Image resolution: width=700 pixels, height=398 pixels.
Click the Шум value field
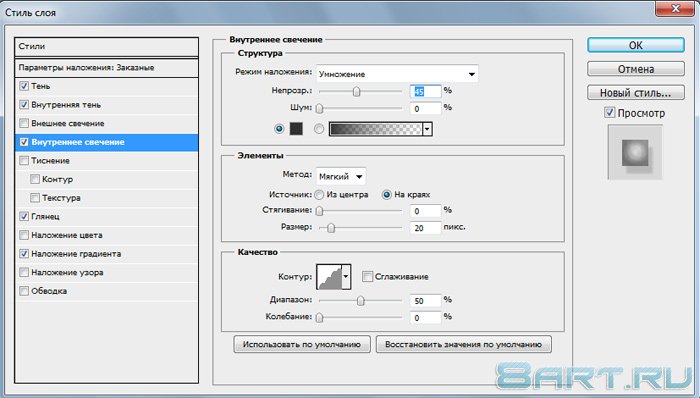425,108
